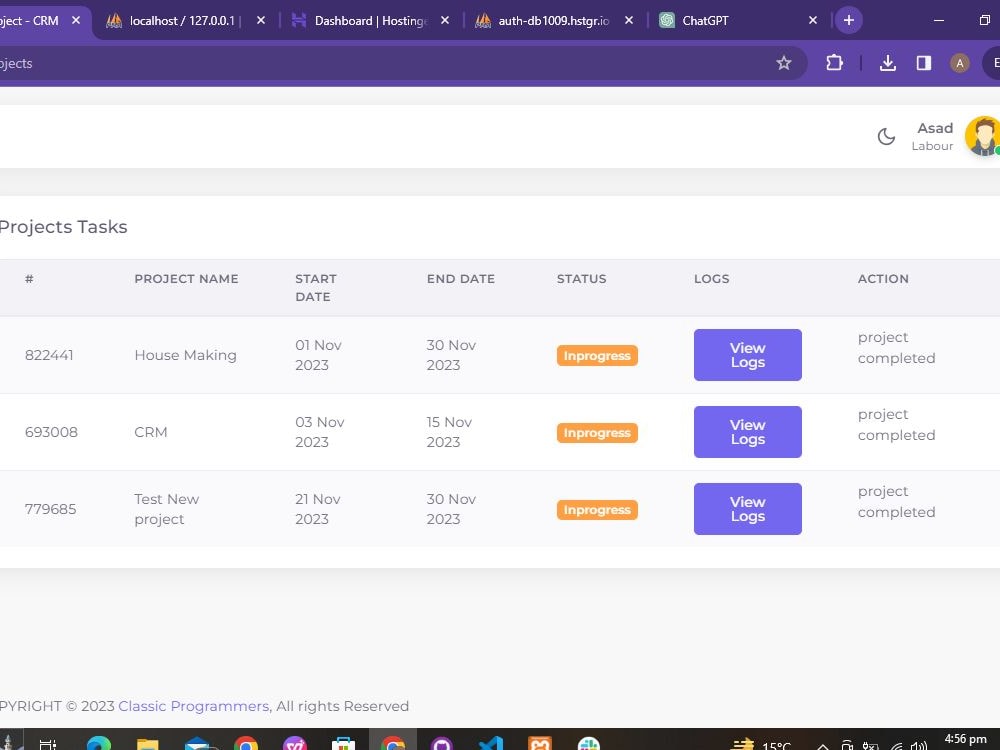Bookmark this page with the star icon
This screenshot has height=750, width=1000.
tap(784, 62)
